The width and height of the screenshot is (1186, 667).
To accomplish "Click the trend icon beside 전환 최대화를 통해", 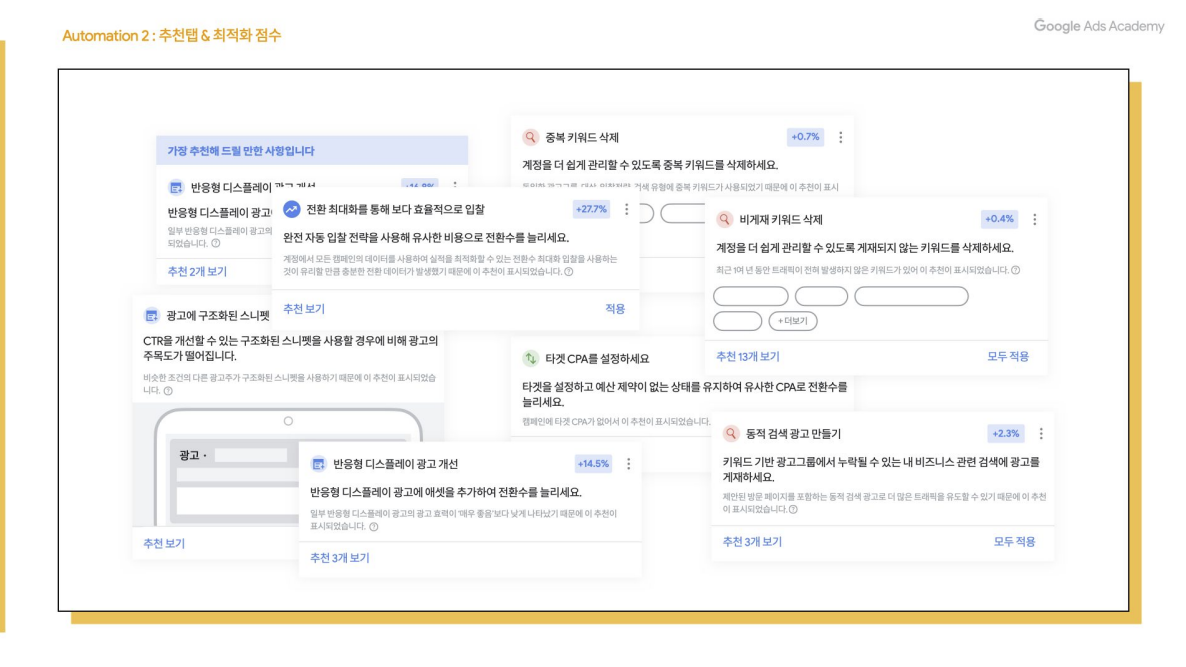I will point(291,209).
